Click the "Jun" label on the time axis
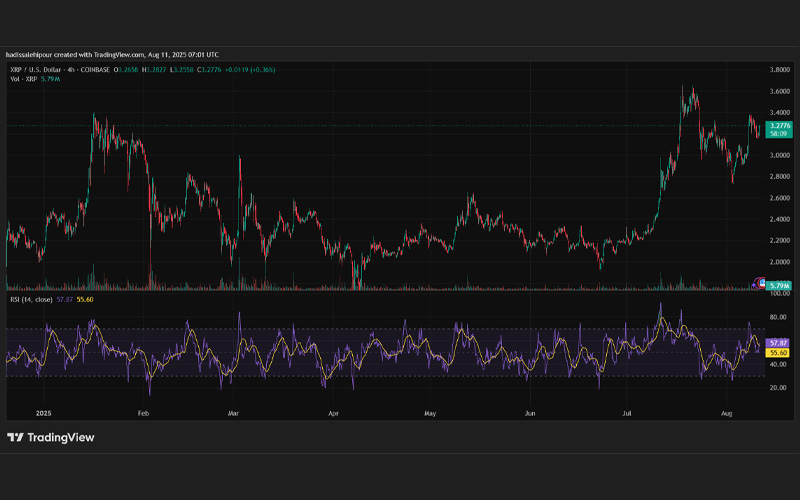The image size is (800, 500). click(530, 413)
